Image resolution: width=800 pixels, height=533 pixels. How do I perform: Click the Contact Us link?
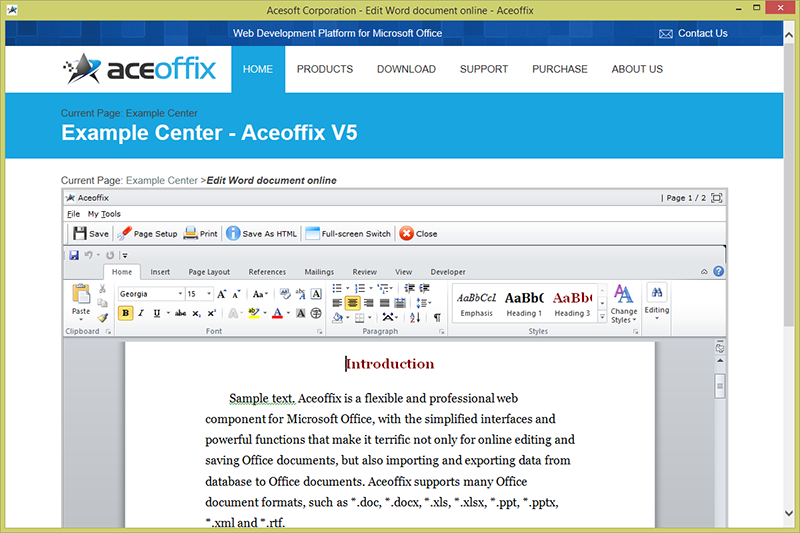tap(693, 34)
